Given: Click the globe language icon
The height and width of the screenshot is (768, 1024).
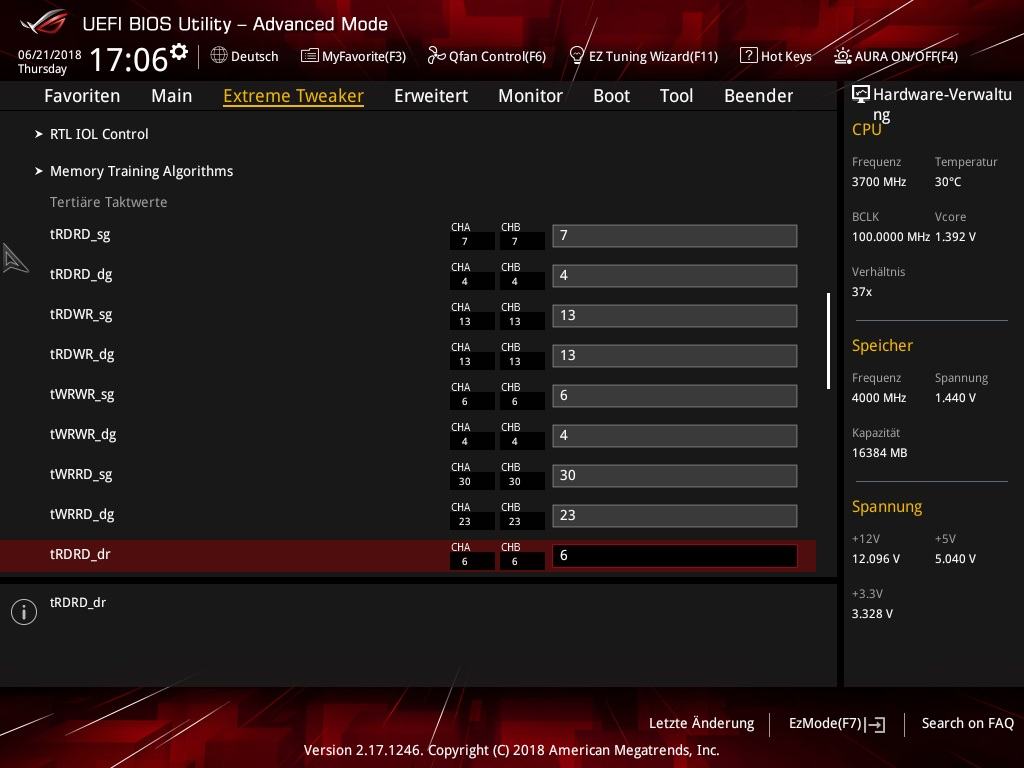Looking at the screenshot, I should [219, 56].
